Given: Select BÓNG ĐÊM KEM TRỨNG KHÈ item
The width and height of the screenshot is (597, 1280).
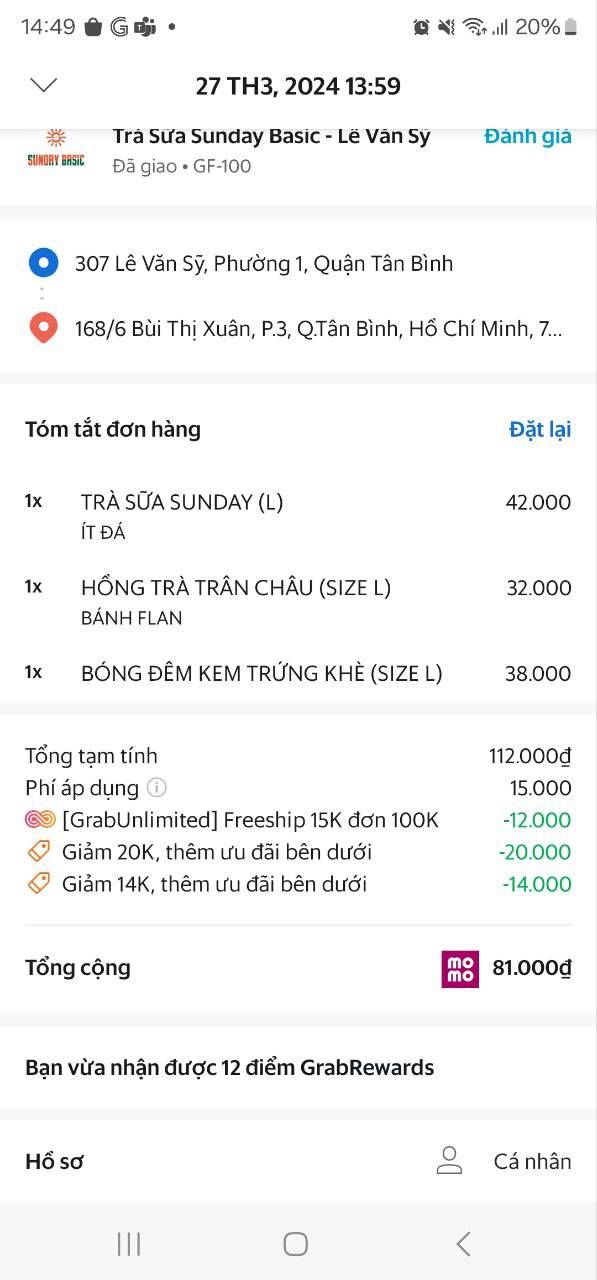Looking at the screenshot, I should (x=298, y=674).
